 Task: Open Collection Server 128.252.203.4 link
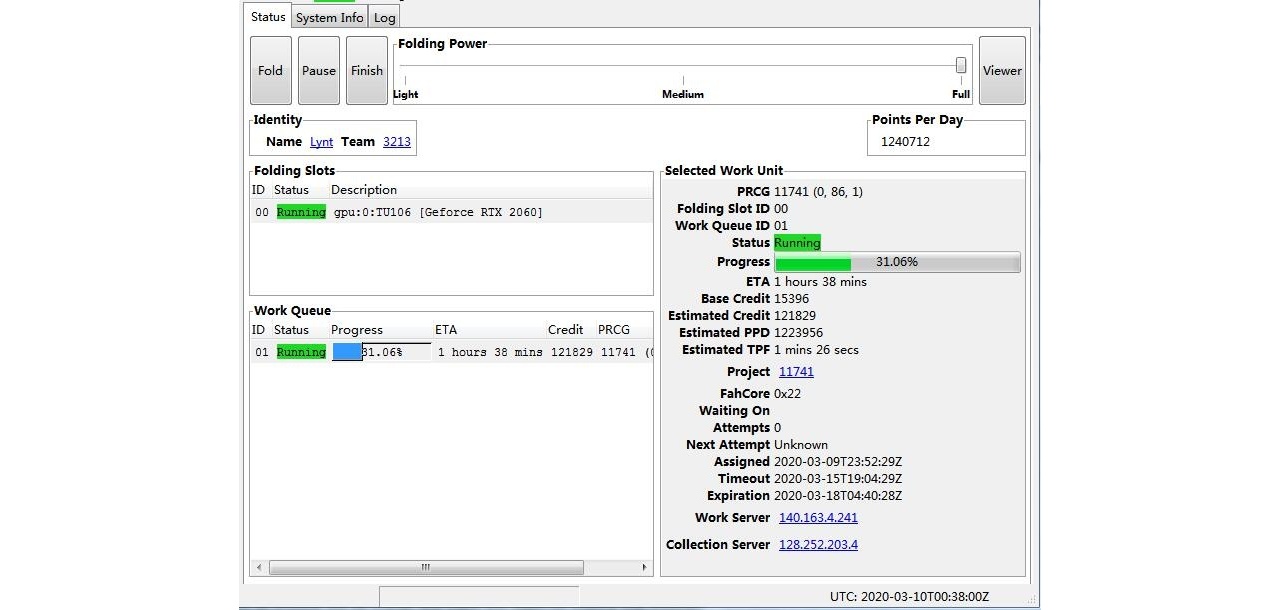(818, 545)
